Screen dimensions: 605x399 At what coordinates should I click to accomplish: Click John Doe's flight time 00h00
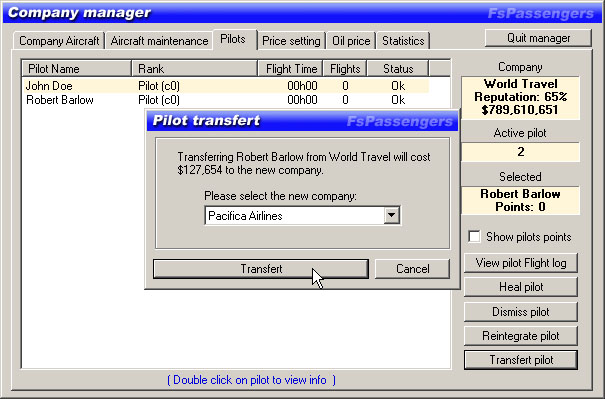click(302, 86)
